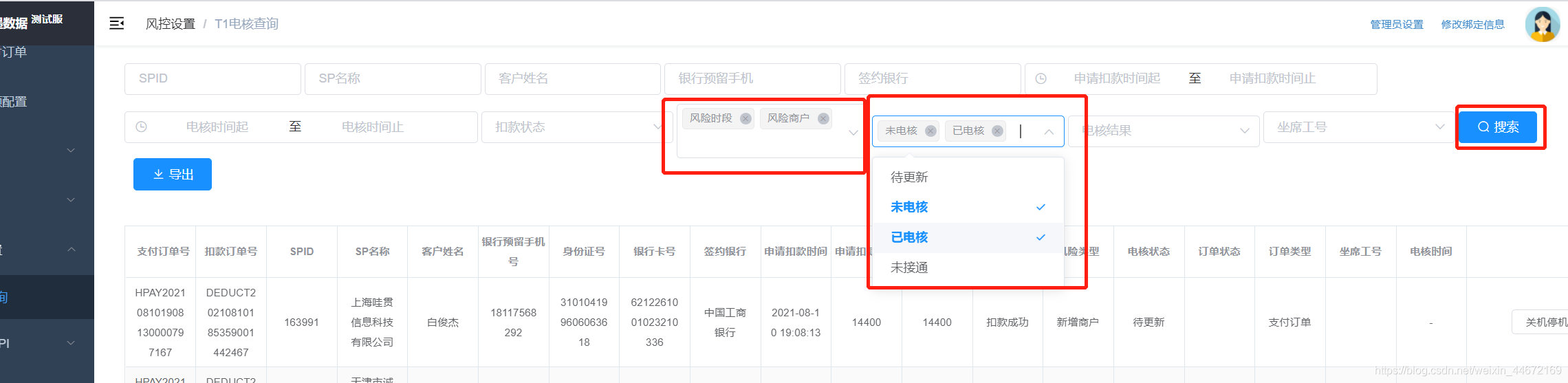Open the user avatar menu
Screen dimensions: 1568x383
[1542, 25]
